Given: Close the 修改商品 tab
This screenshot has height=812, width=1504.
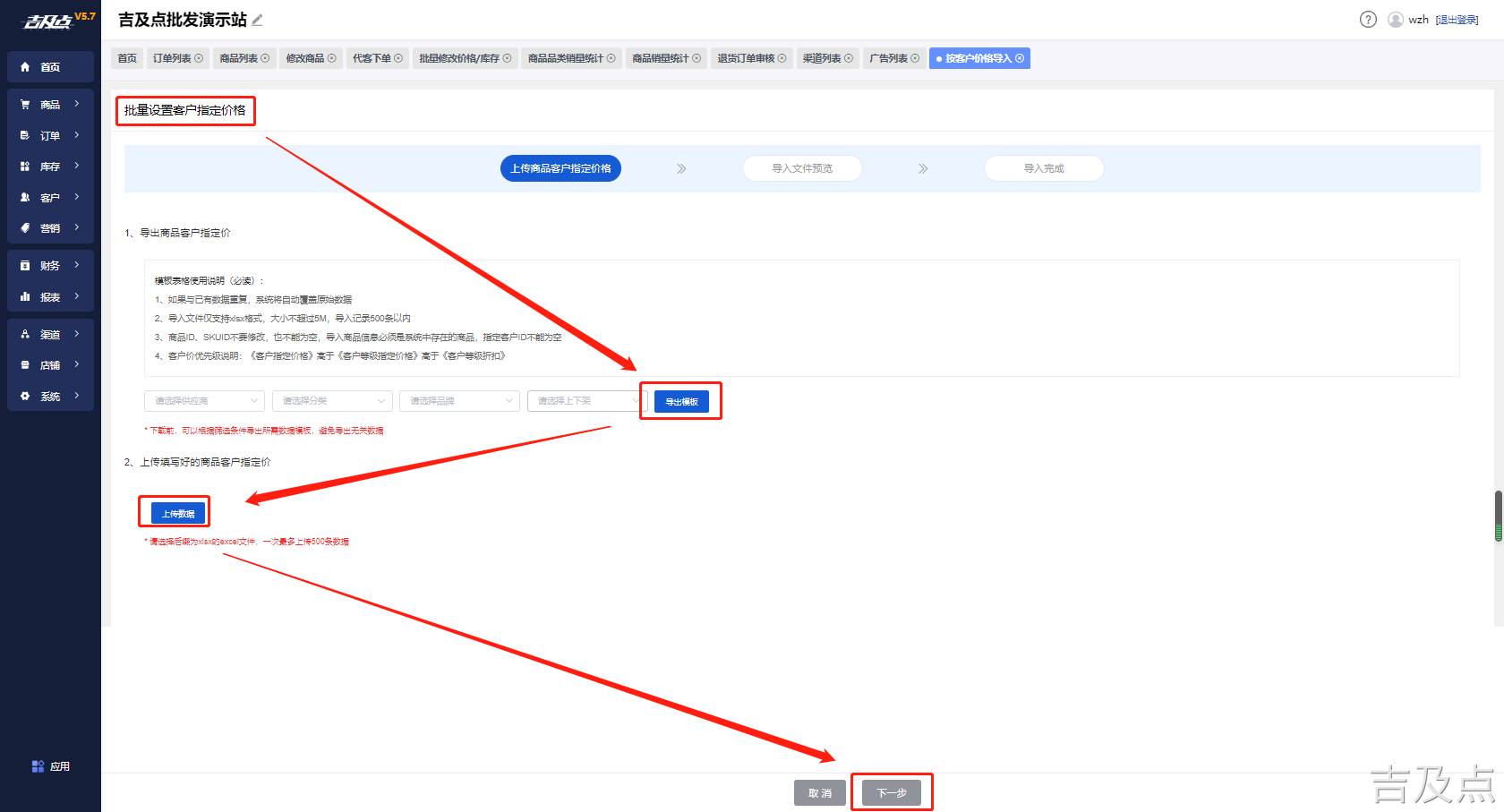Looking at the screenshot, I should (332, 58).
